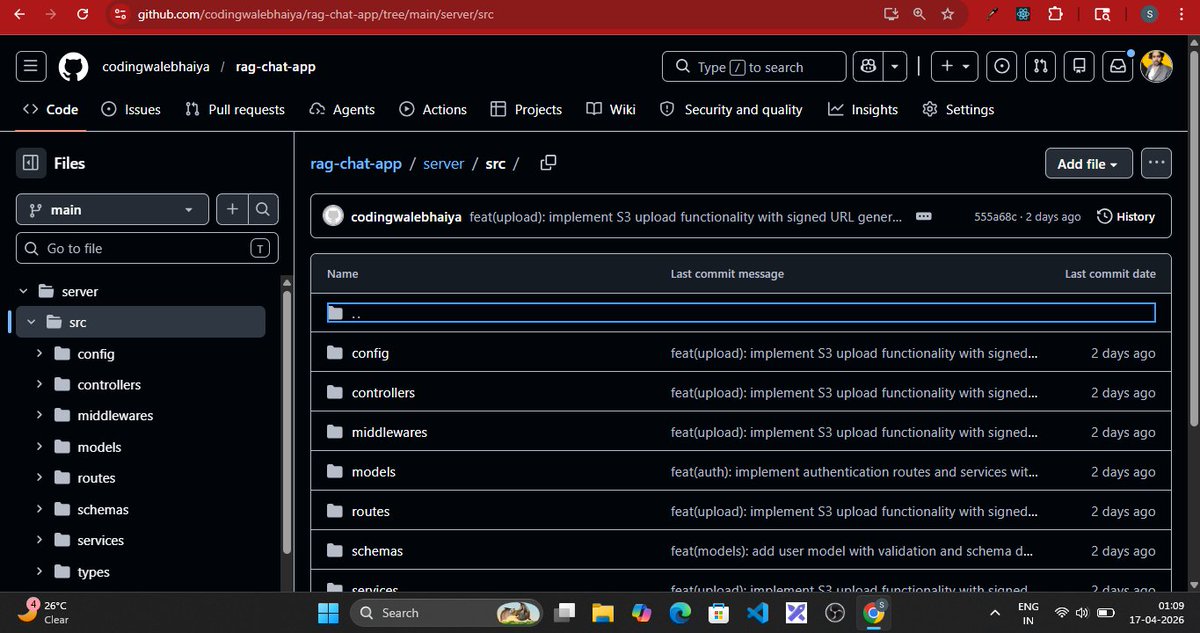Collapse the Files side panel icon
This screenshot has width=1200, height=633.
[x=31, y=162]
